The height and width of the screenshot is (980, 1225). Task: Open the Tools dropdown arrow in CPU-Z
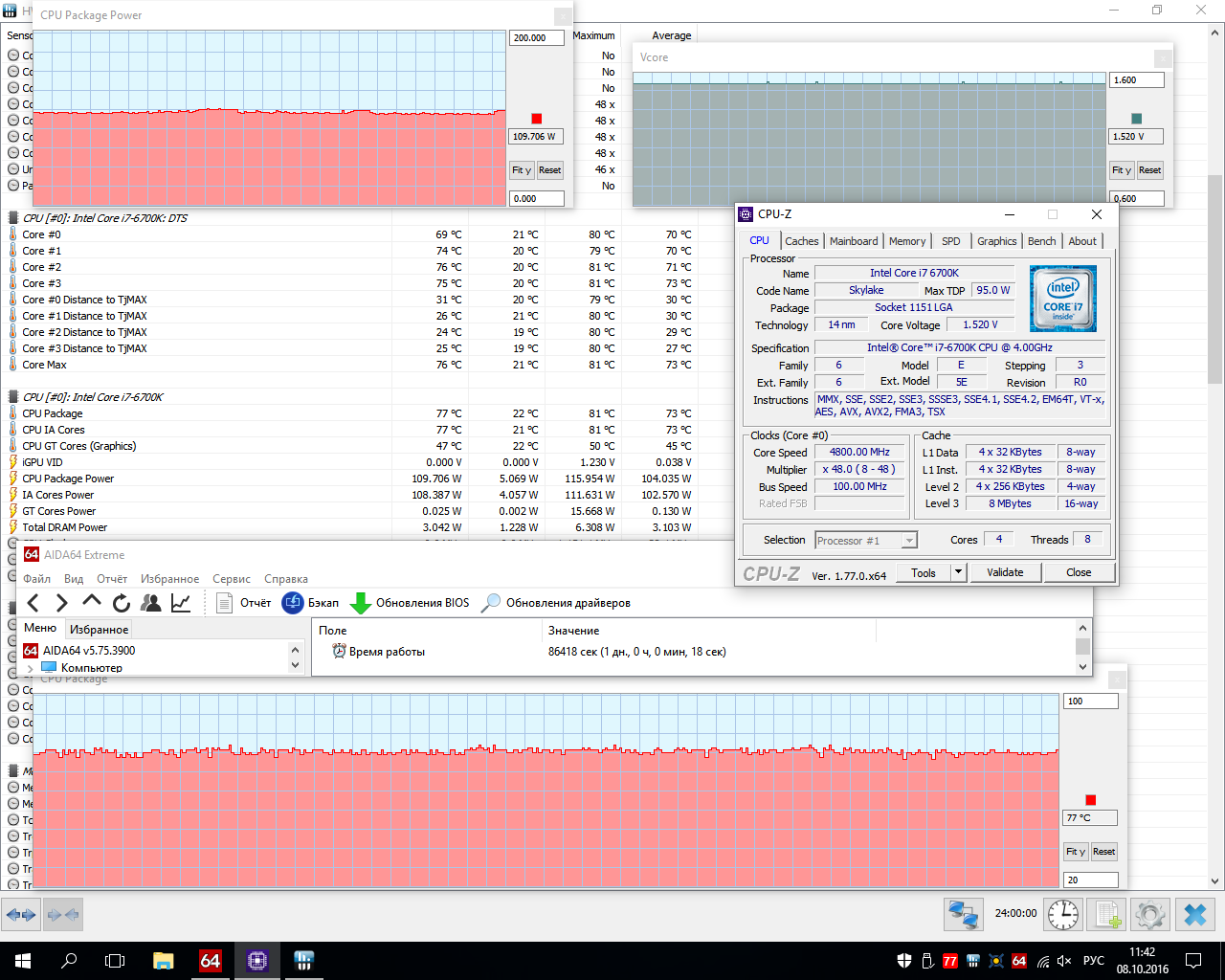pos(958,572)
